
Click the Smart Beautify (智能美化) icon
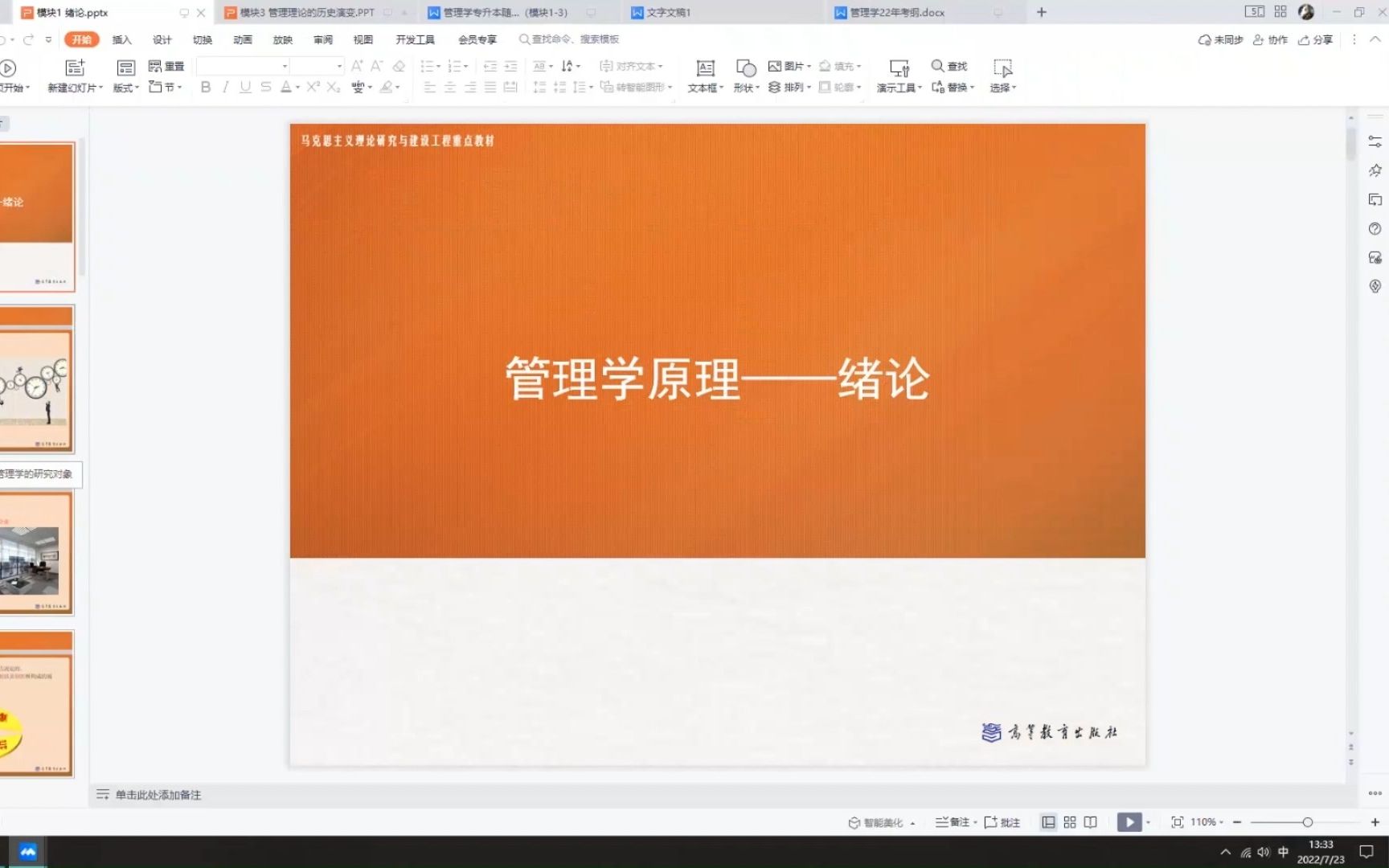[854, 822]
